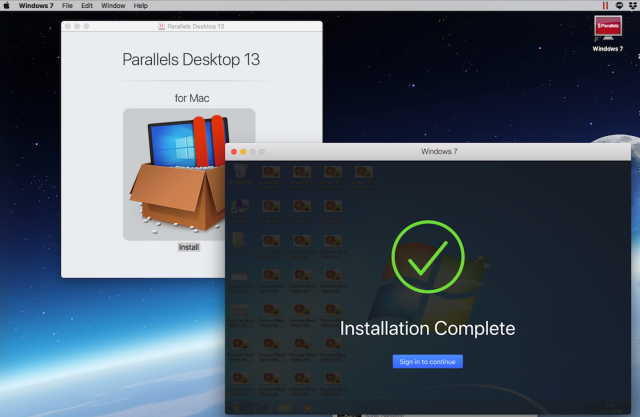The height and width of the screenshot is (417, 640).
Task: Click the Install label under the box
Action: coord(189,247)
